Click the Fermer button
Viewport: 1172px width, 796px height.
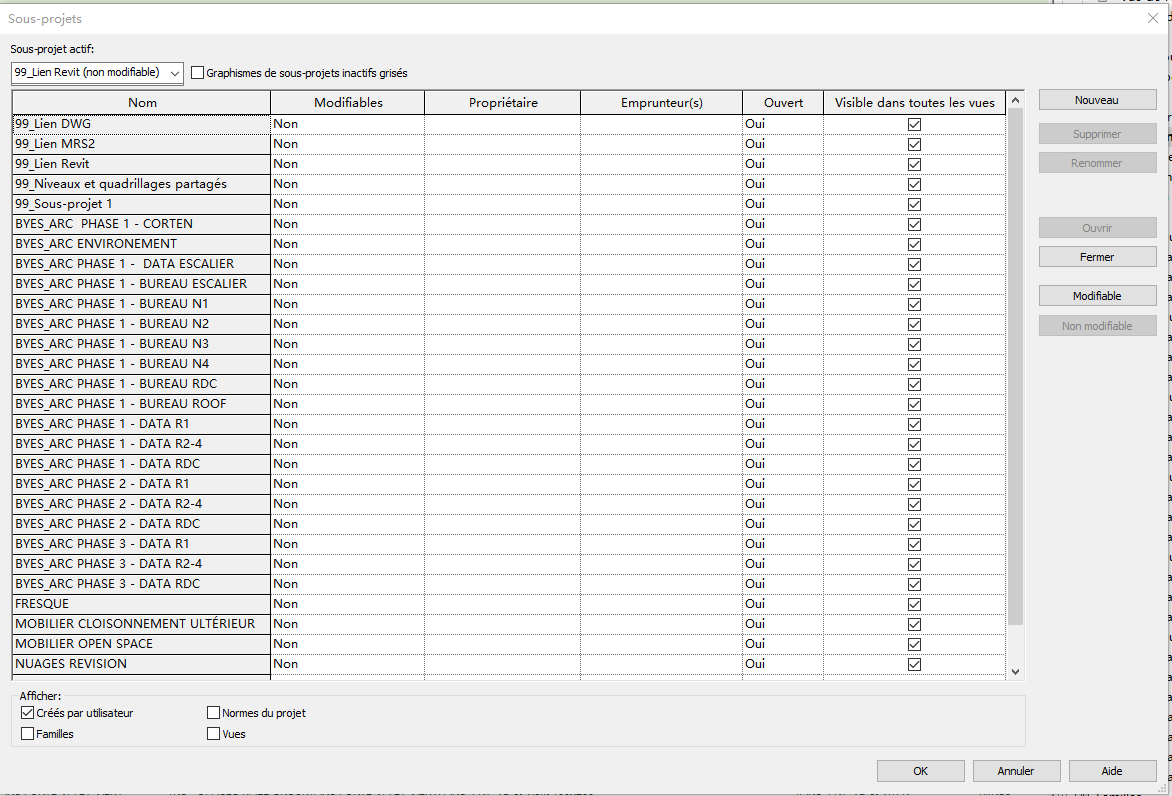click(1097, 257)
